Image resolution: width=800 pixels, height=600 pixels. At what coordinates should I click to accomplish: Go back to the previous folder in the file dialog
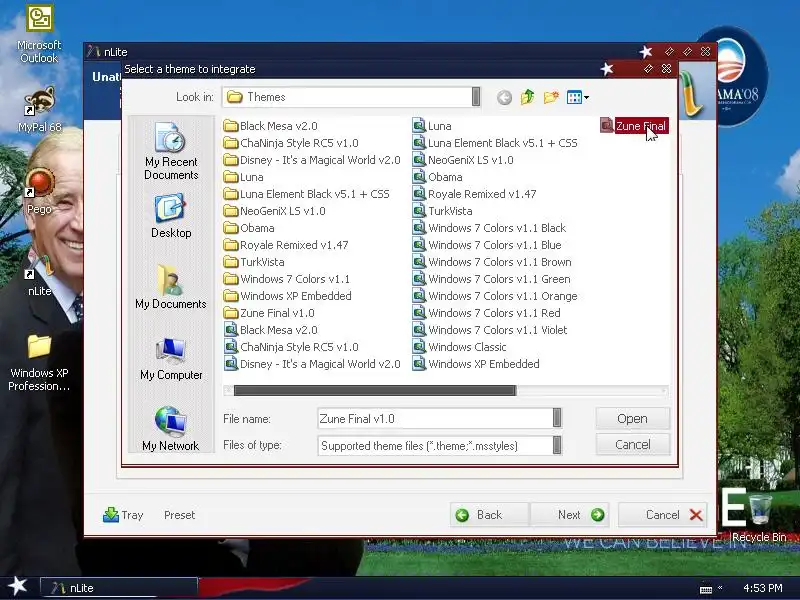click(504, 97)
